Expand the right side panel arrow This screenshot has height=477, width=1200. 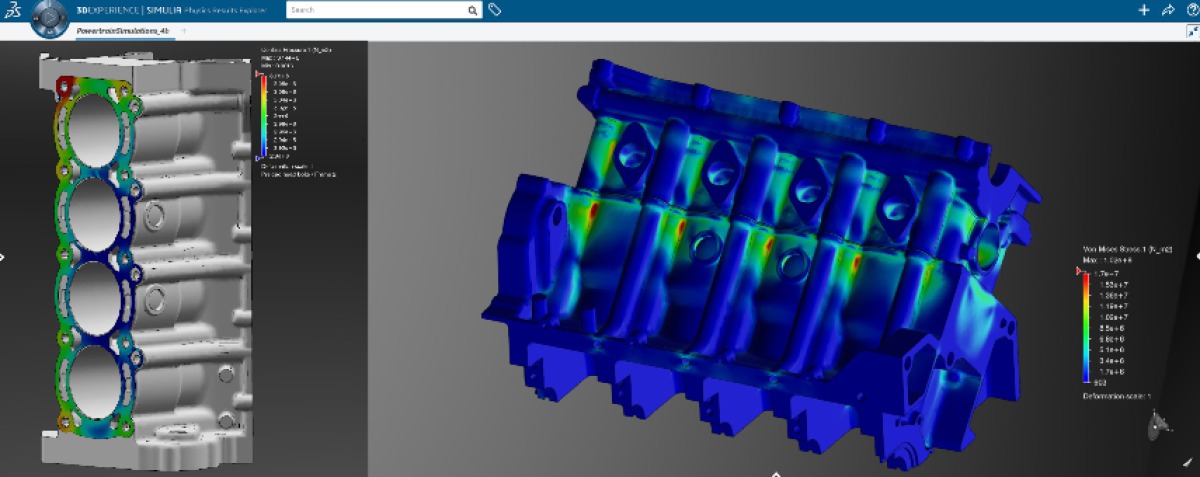1196,257
